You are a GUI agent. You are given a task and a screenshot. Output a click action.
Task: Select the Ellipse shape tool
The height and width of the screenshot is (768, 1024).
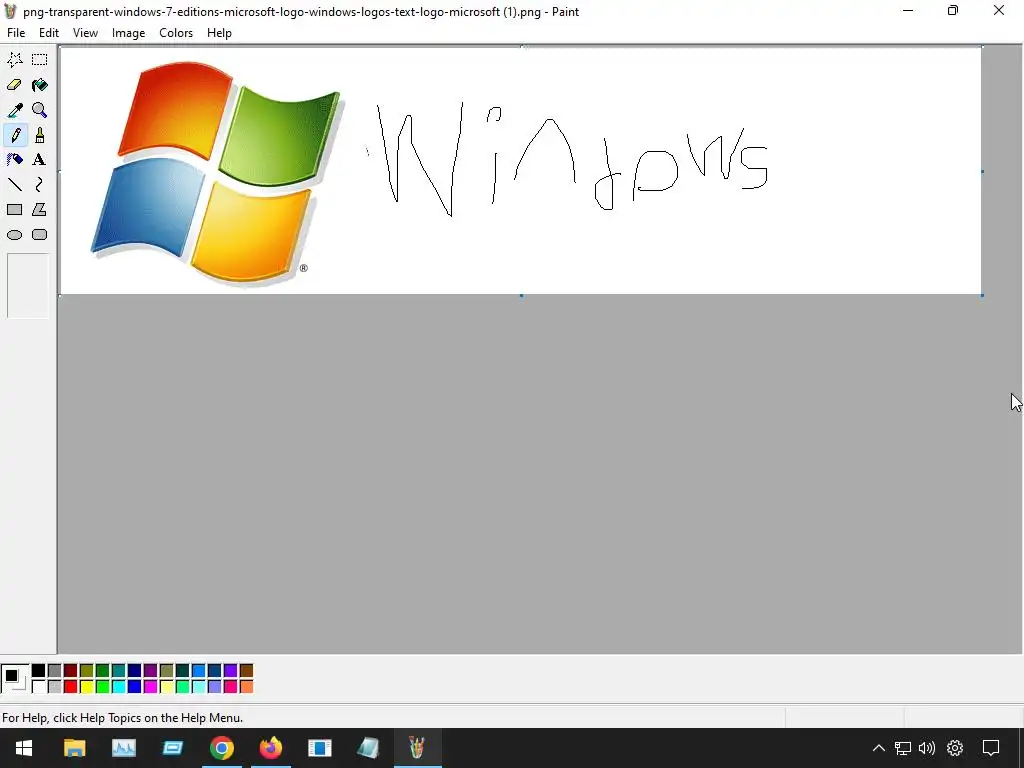click(14, 235)
